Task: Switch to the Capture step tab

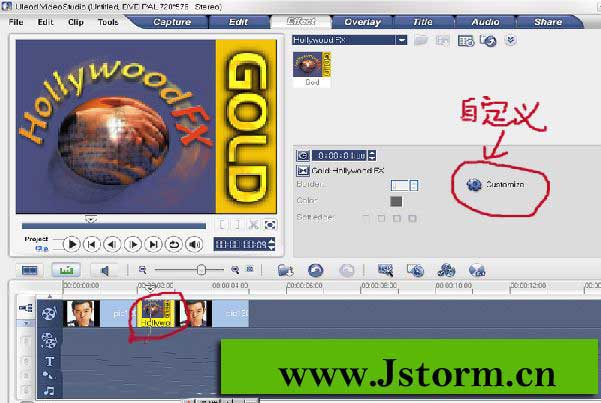Action: [172, 22]
